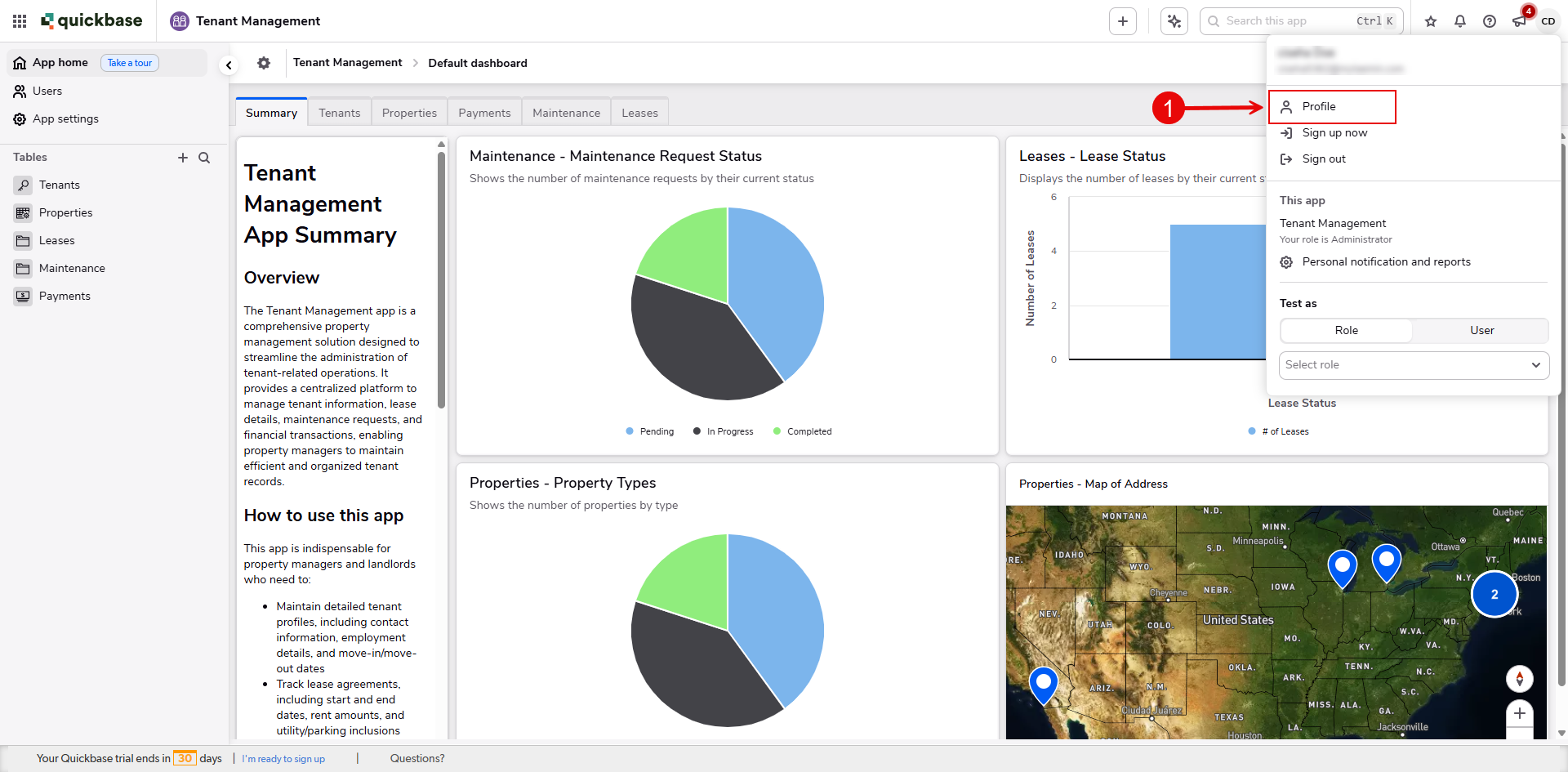The image size is (1568, 772).
Task: Toggle Pending legend in maintenance chart
Action: (650, 431)
